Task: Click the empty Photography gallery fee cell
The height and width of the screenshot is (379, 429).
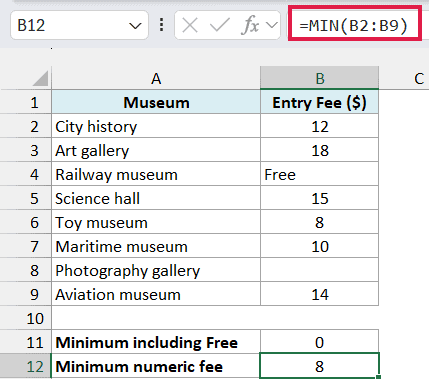Action: point(319,270)
